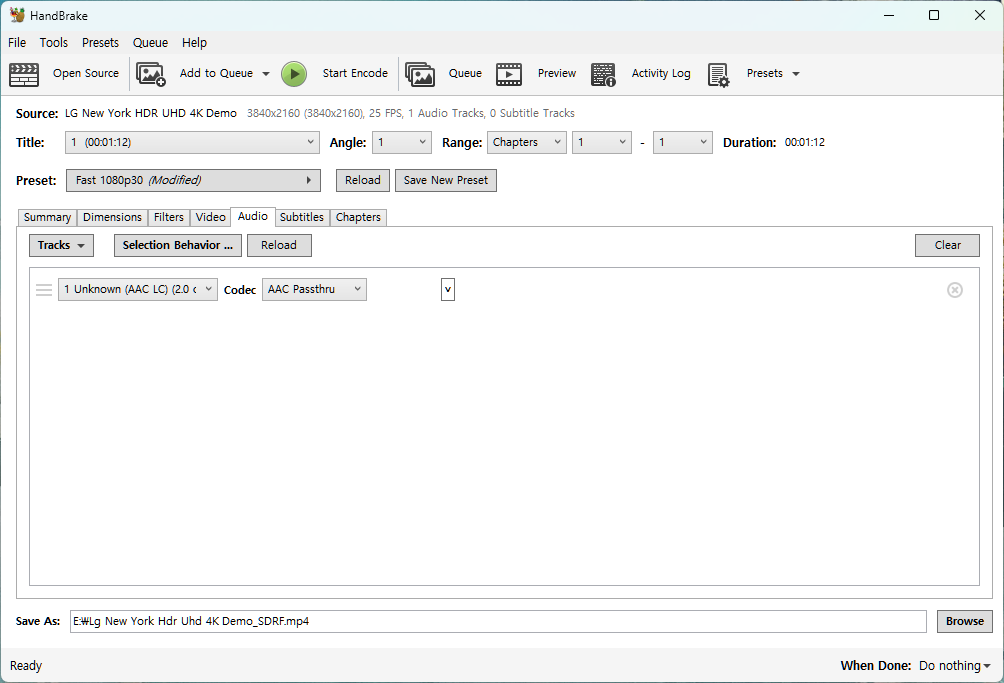Expand the toolbar Presets dropdown arrow
Image resolution: width=1004 pixels, height=683 pixels.
[x=796, y=74]
